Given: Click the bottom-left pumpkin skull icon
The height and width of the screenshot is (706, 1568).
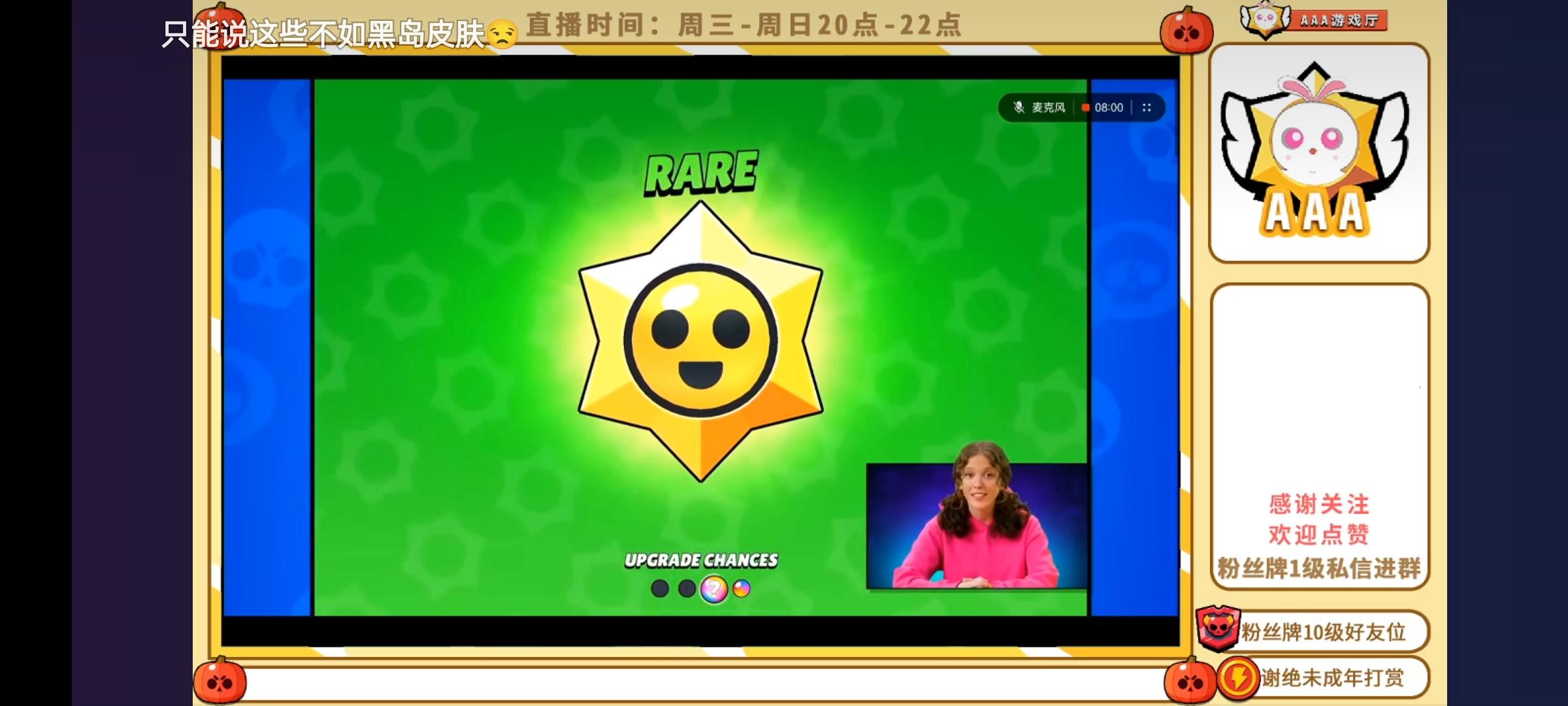Looking at the screenshot, I should [220, 681].
